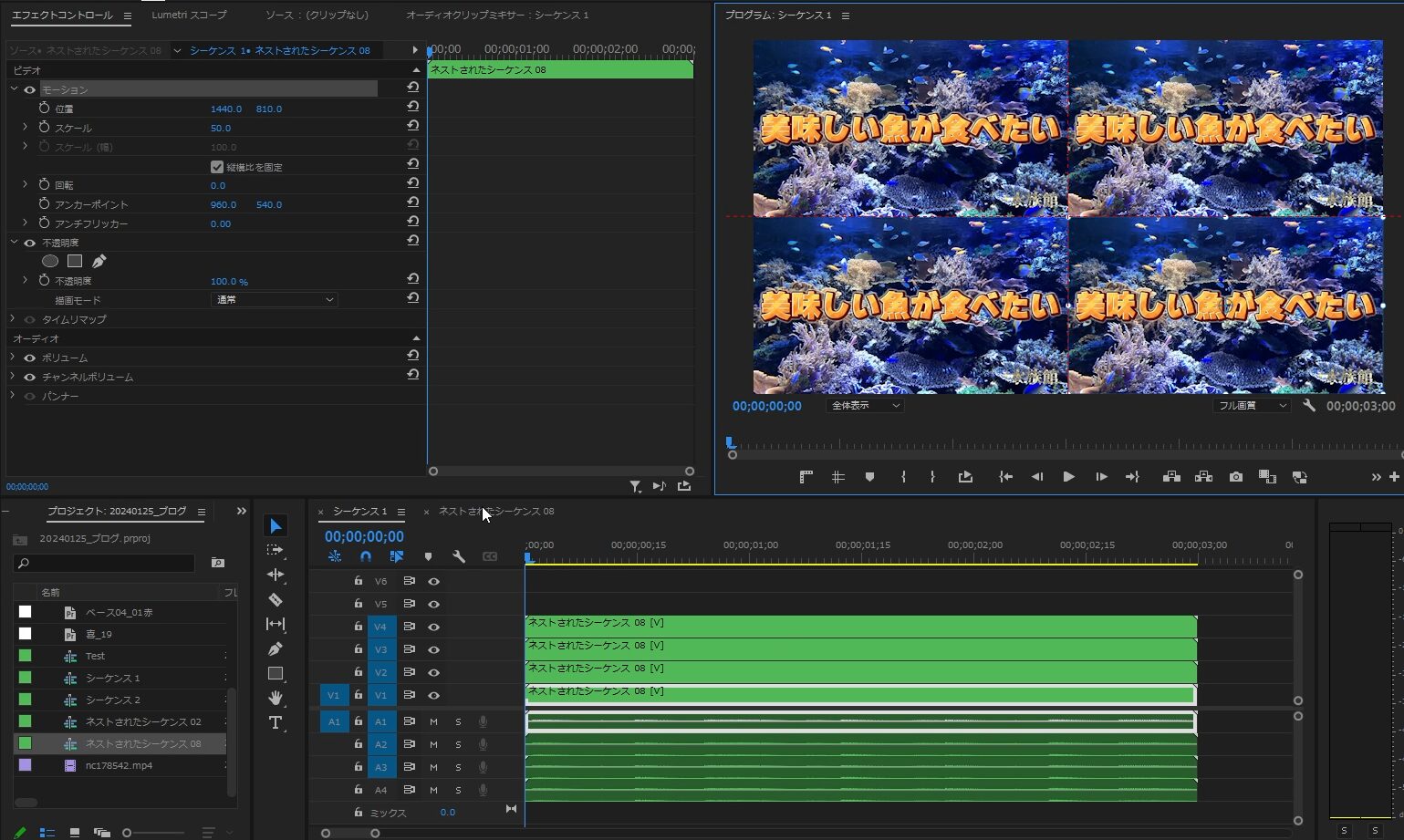1404x840 pixels.
Task: Open blend mode dropdown
Action: (x=274, y=299)
